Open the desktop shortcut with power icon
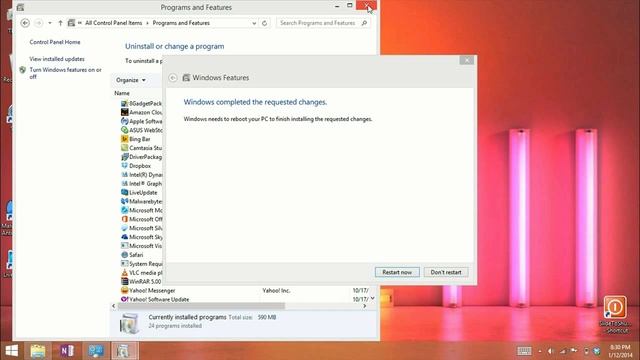Viewport: 640px width, 360px height. (615, 315)
